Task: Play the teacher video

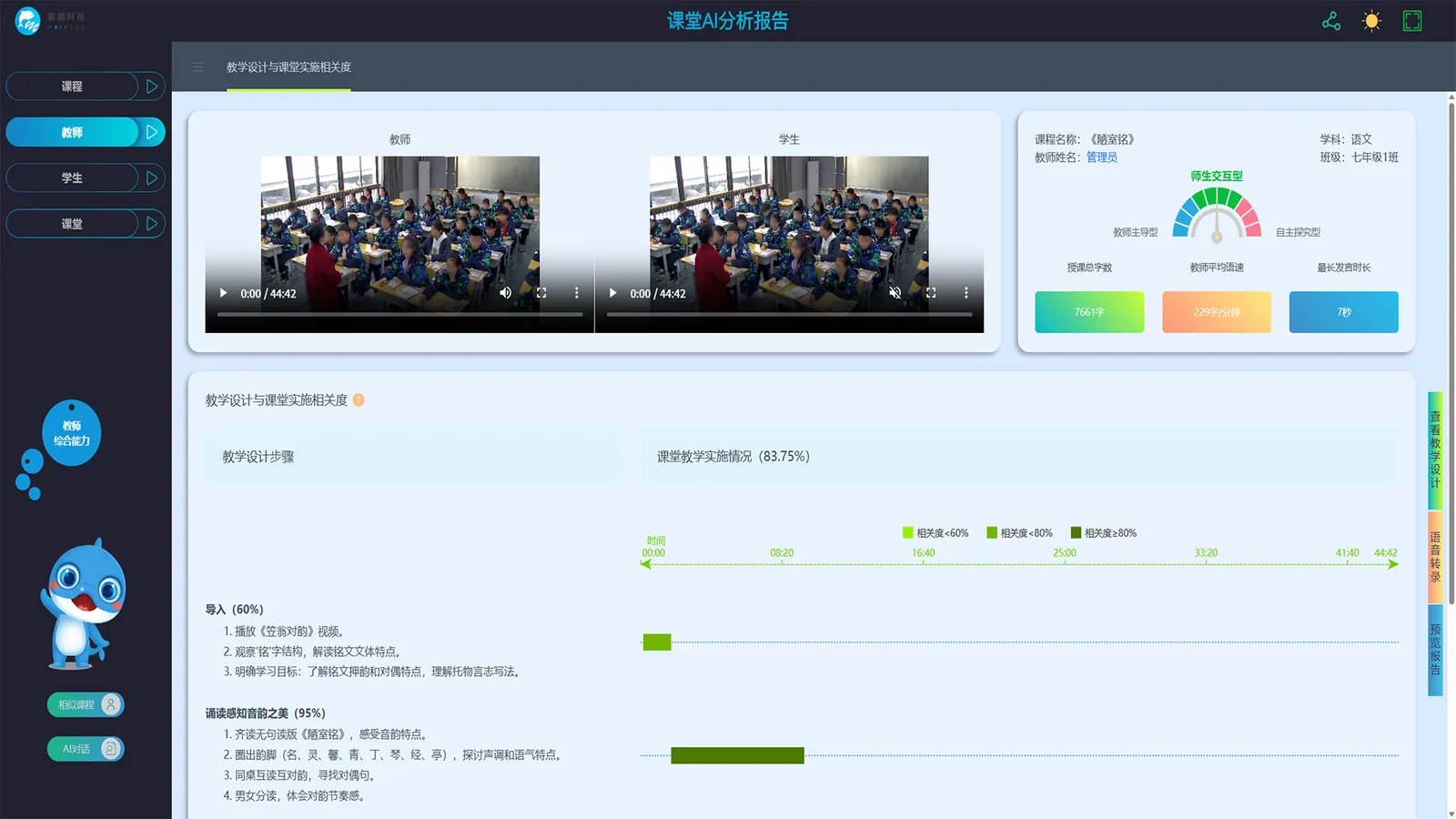Action: pyautogui.click(x=223, y=293)
